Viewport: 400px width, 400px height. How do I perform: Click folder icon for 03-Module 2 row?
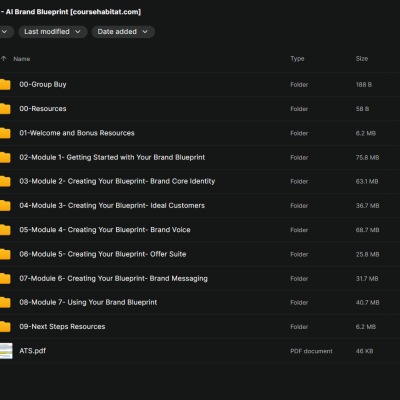pos(5,181)
